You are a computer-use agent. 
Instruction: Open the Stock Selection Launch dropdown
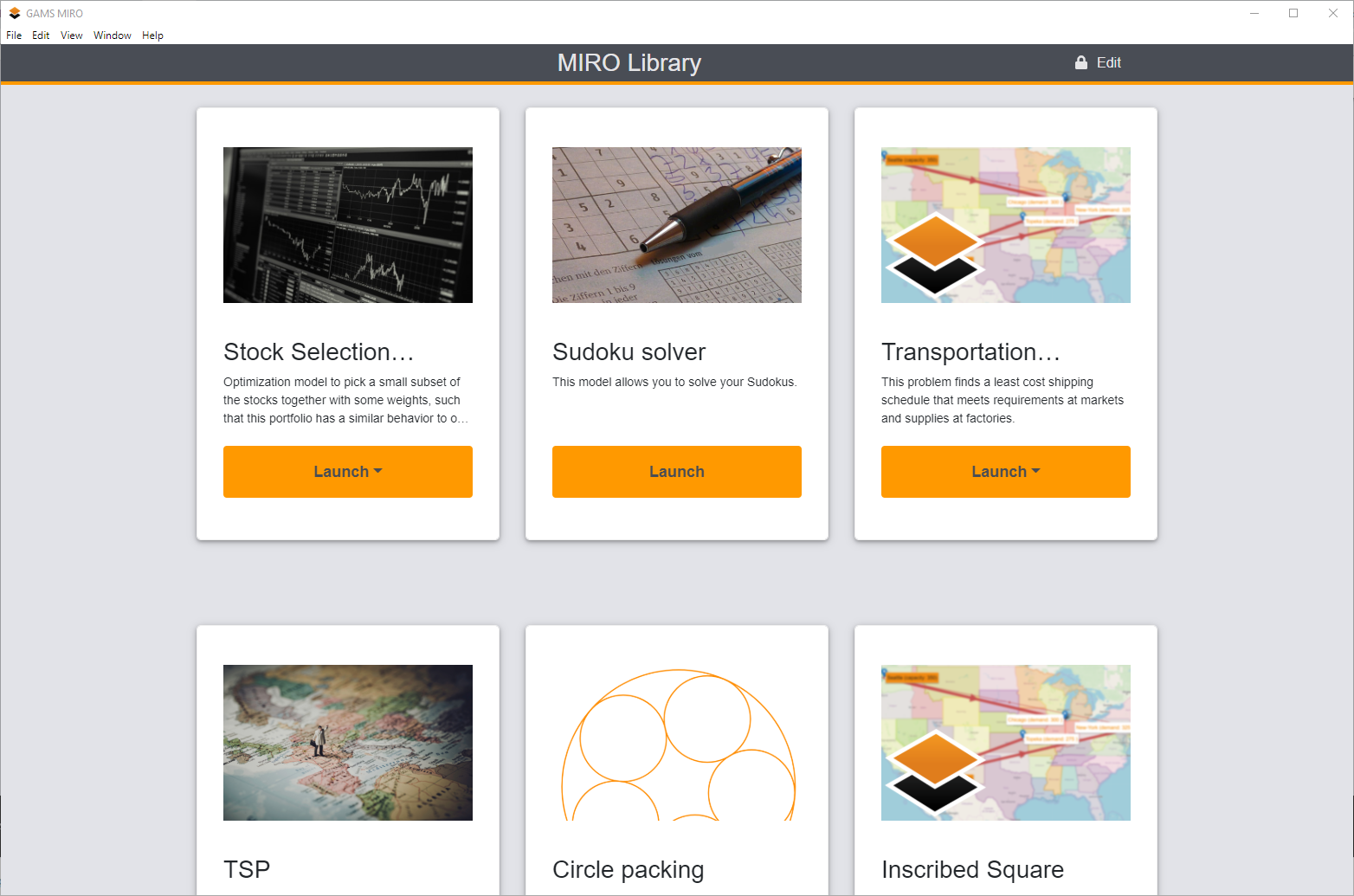point(348,472)
